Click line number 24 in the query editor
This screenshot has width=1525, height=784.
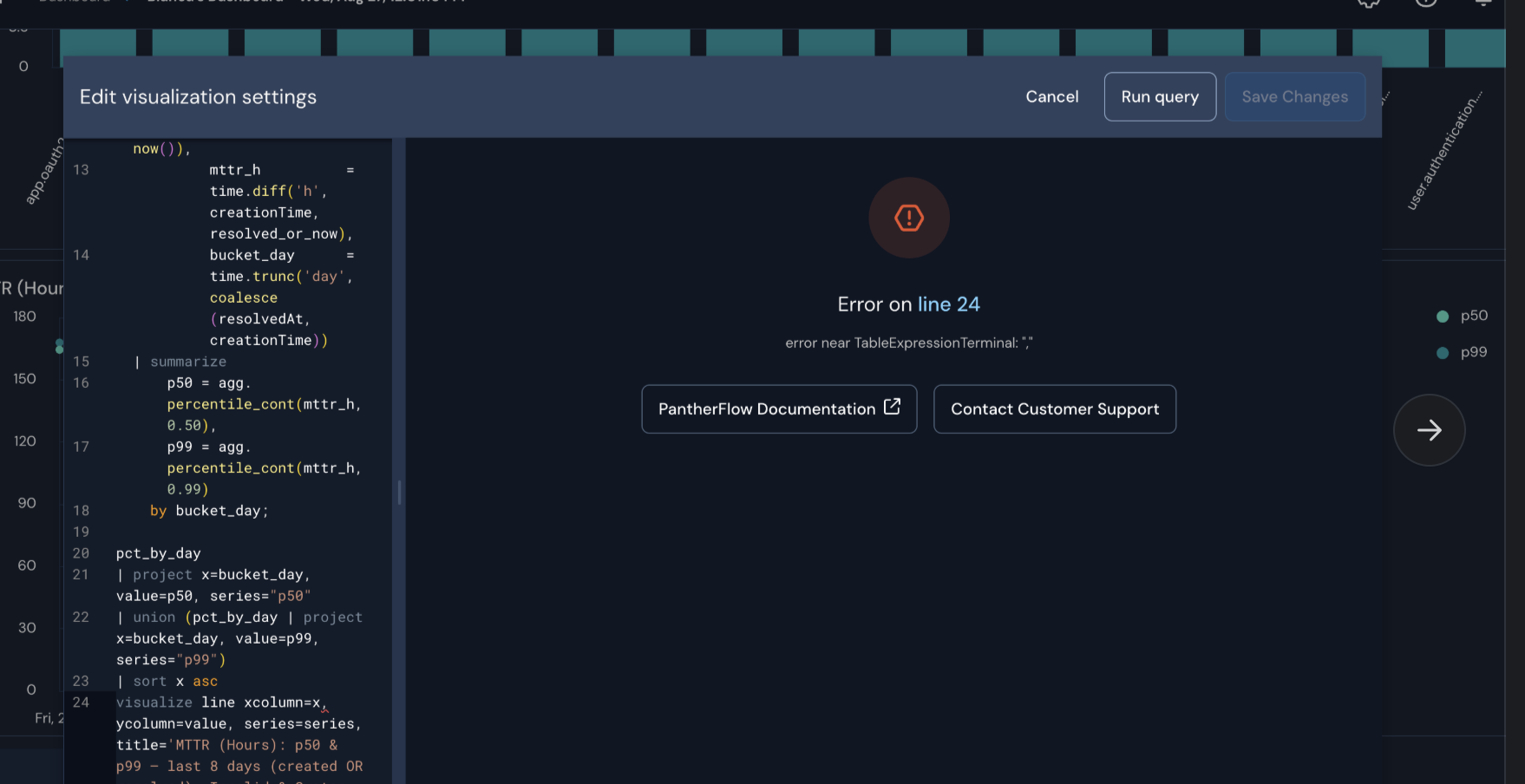(x=81, y=702)
